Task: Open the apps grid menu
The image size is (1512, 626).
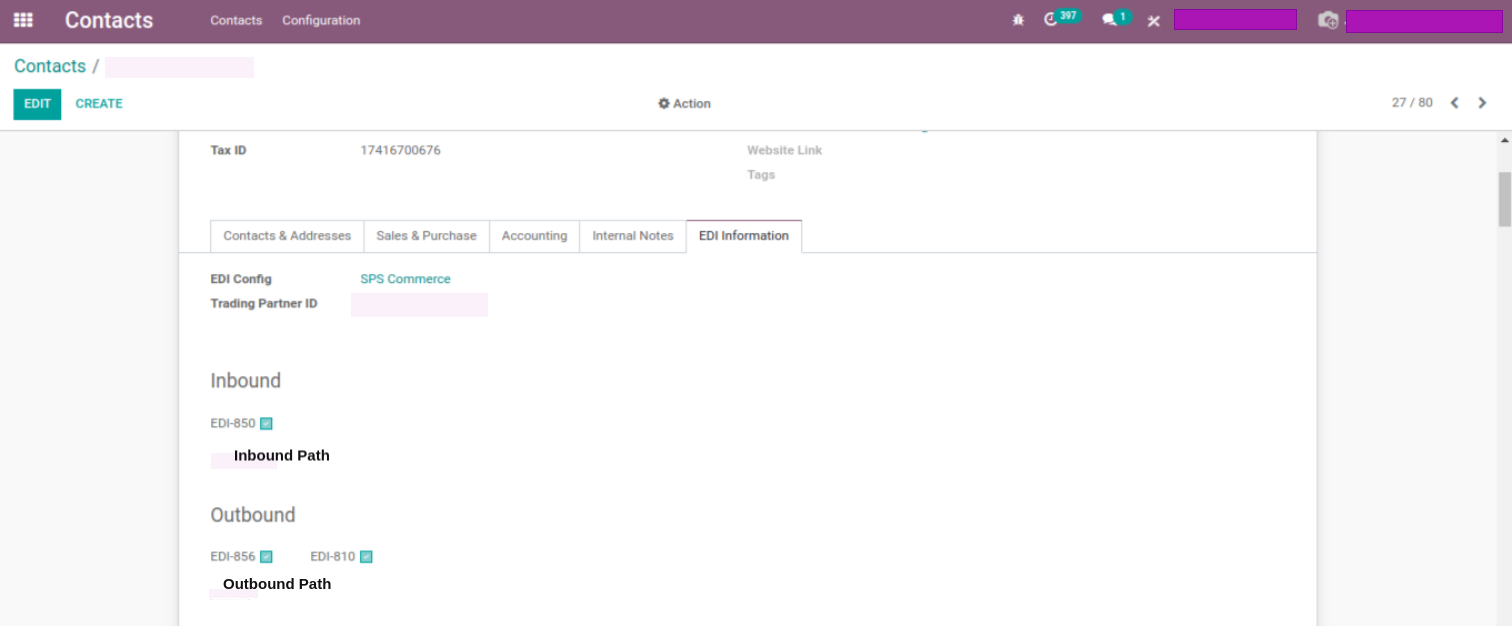Action: (22, 20)
